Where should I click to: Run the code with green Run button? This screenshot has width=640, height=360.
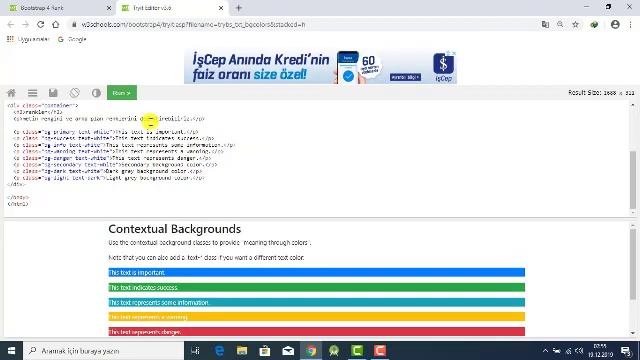tap(122, 93)
